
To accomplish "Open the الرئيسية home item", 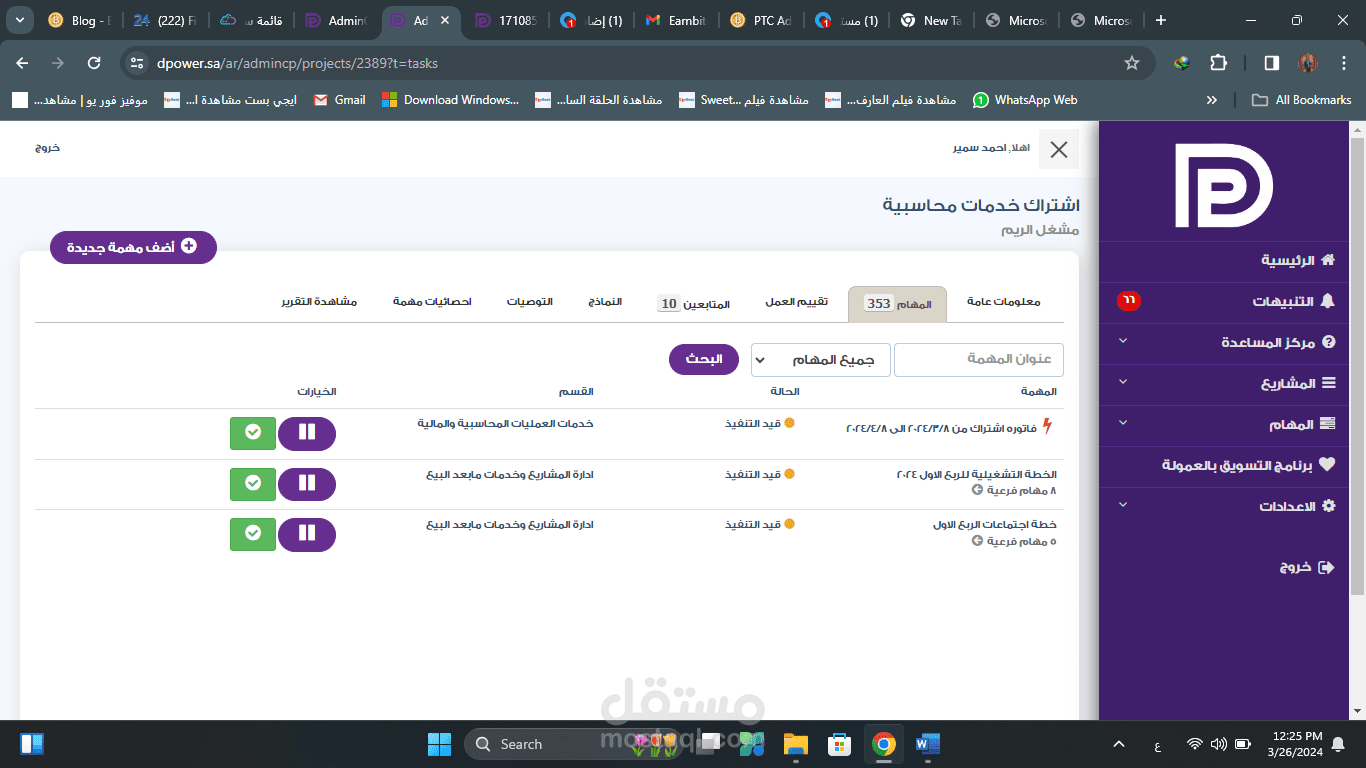I will [1297, 260].
